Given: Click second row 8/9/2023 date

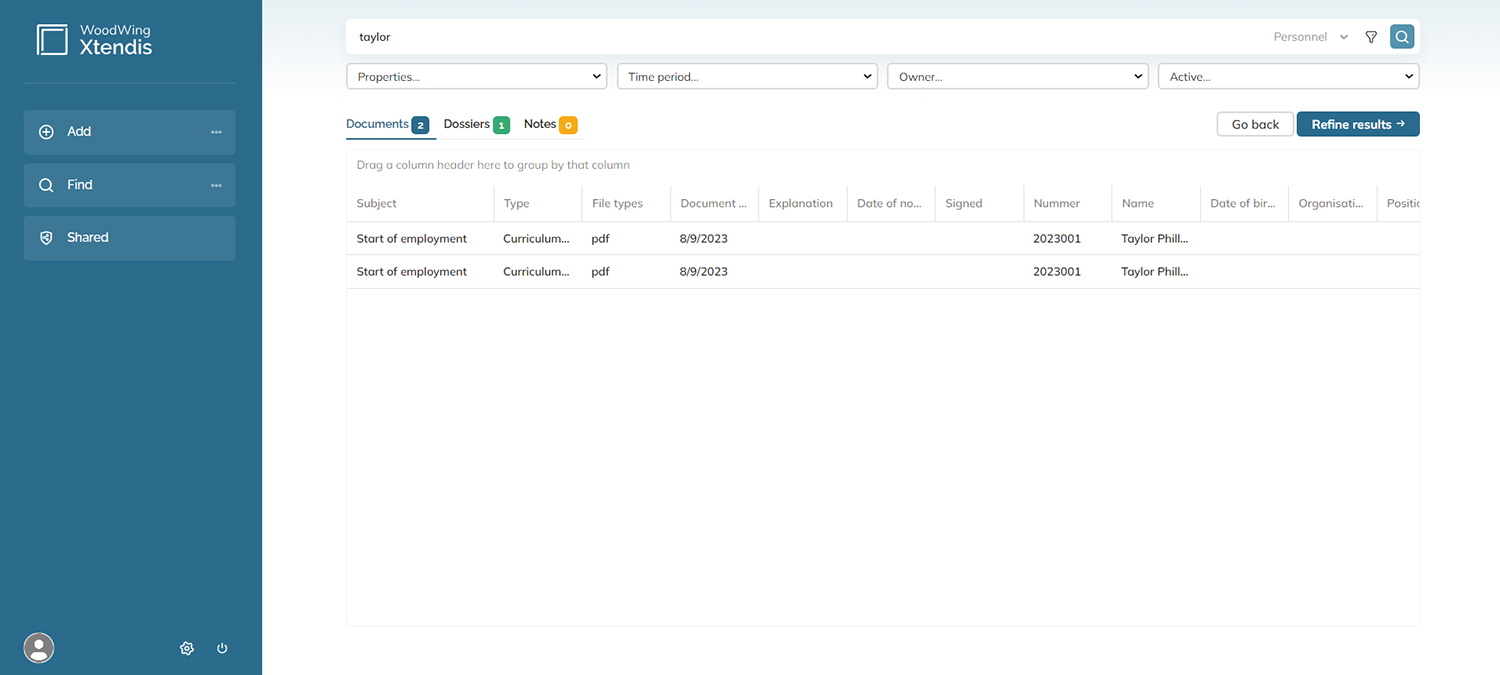Looking at the screenshot, I should point(704,272).
